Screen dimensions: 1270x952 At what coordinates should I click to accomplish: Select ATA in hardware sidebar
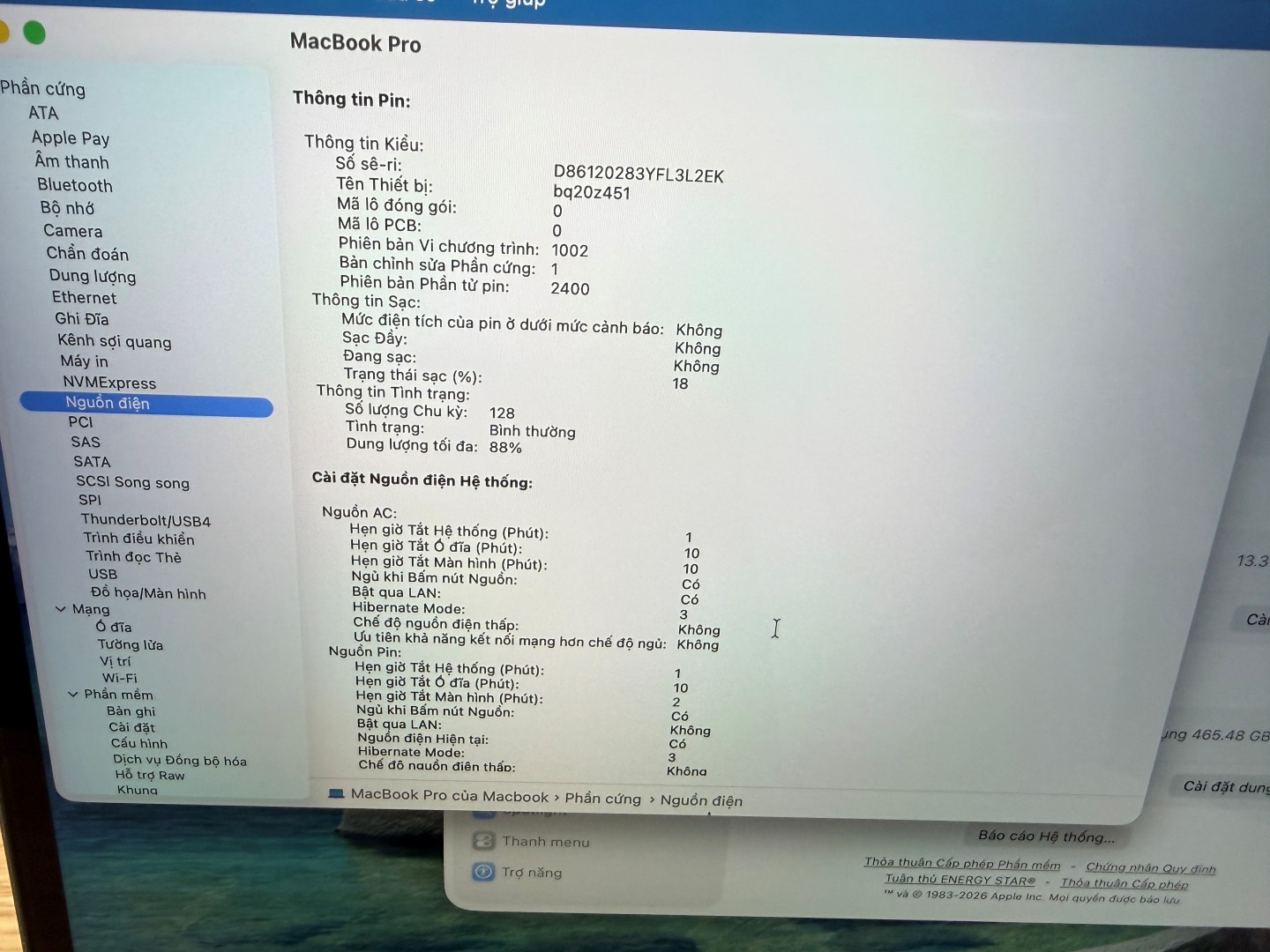coord(43,113)
